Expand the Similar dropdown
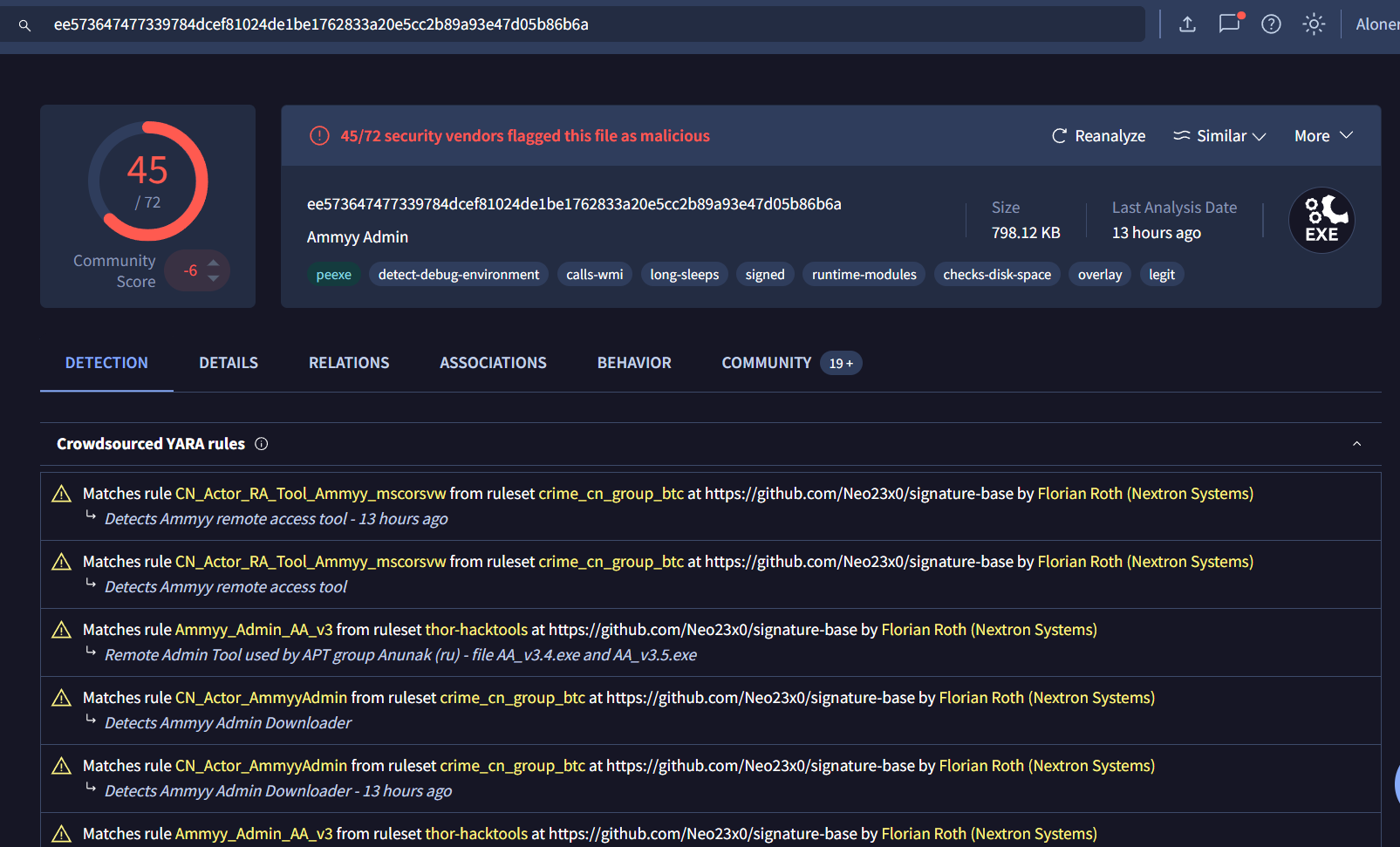This screenshot has height=847, width=1400. [1219, 136]
